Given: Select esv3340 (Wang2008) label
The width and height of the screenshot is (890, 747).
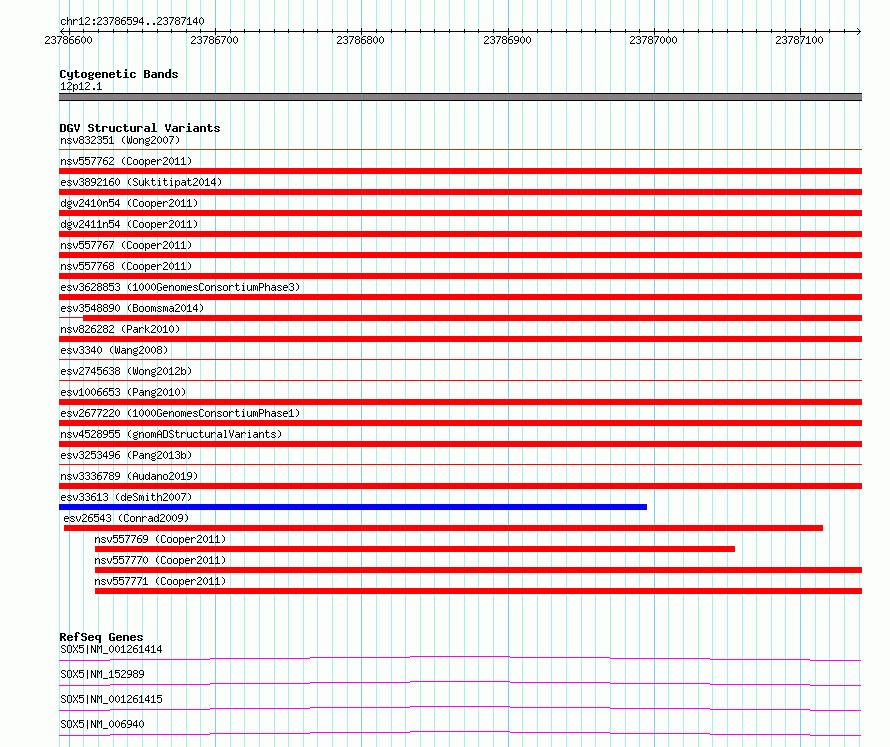Looking at the screenshot, I should tap(114, 350).
